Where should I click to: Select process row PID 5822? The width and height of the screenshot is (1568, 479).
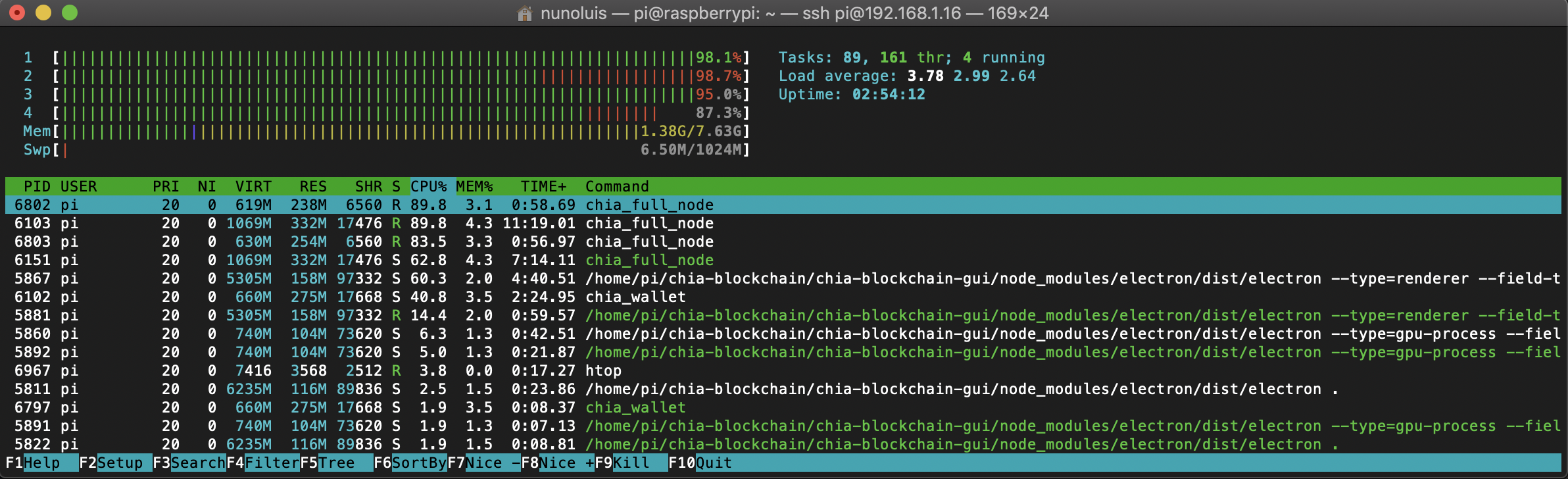783,444
